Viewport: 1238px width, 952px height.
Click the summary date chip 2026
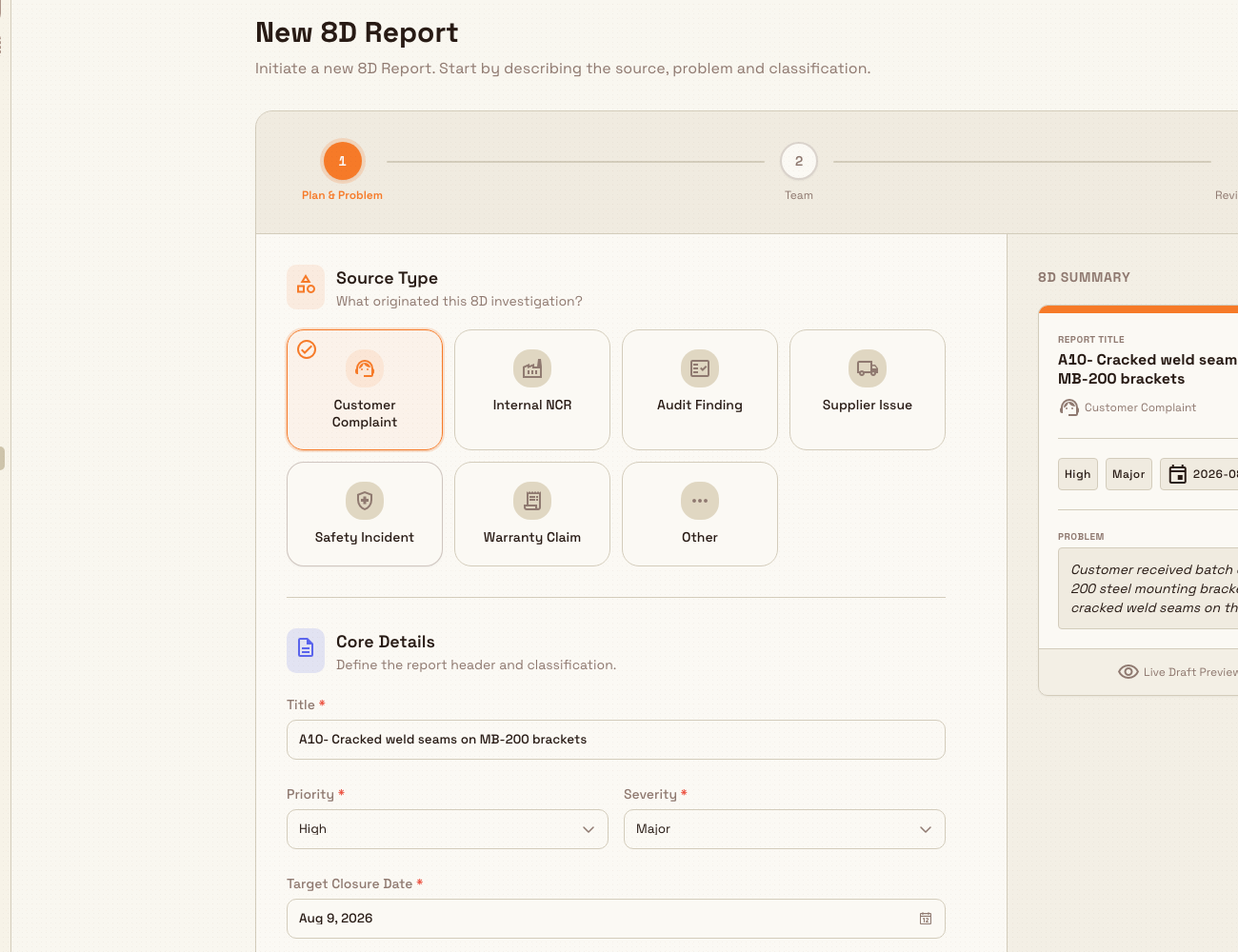(x=1199, y=474)
